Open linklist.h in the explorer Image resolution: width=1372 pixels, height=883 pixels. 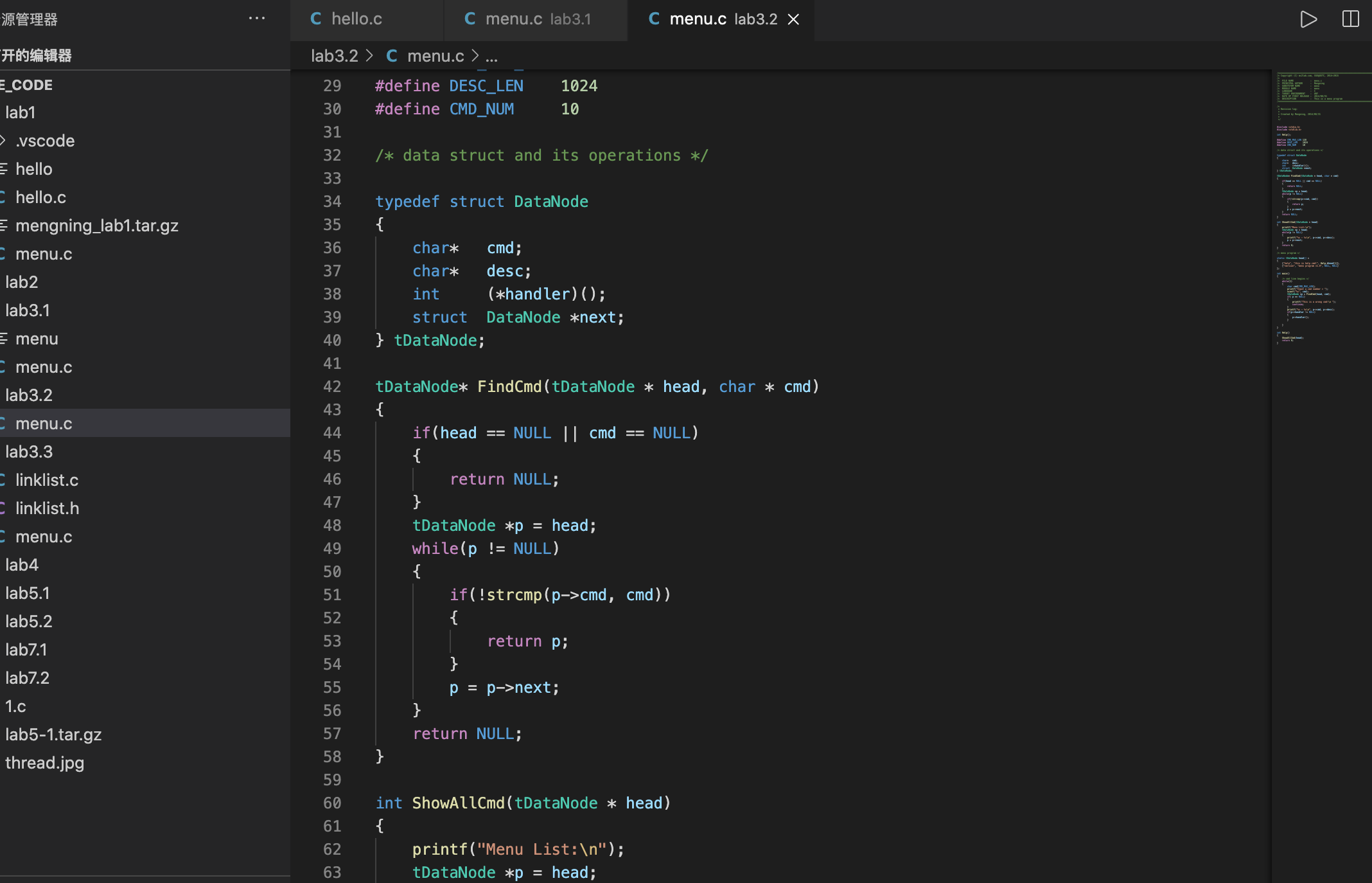pos(48,508)
